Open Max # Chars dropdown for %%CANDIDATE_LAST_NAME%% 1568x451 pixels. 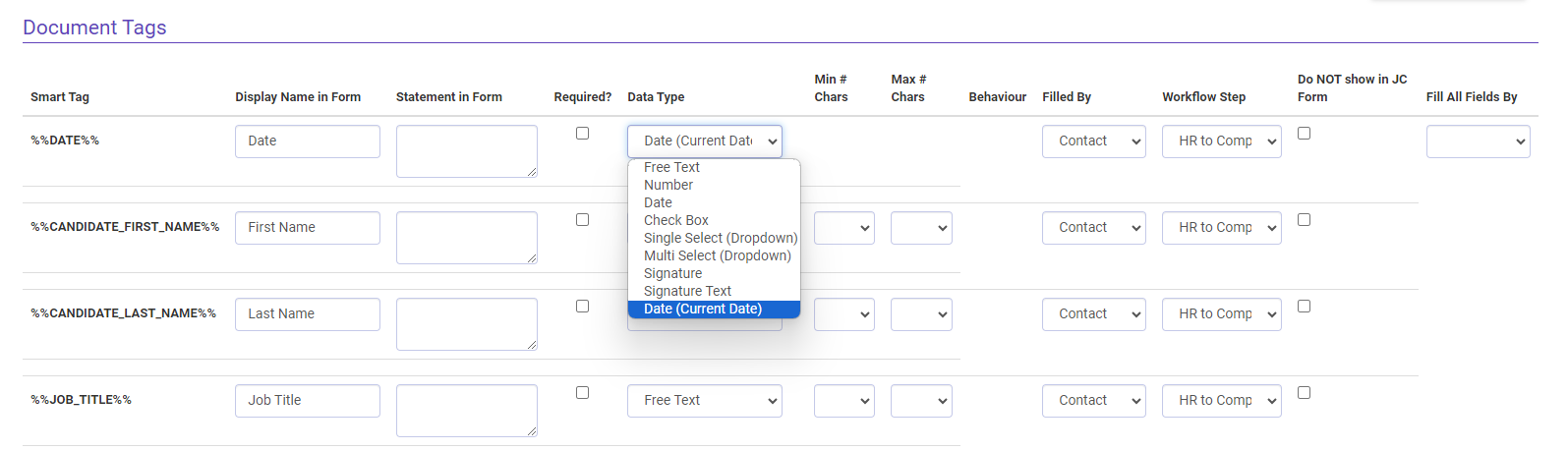(x=921, y=314)
